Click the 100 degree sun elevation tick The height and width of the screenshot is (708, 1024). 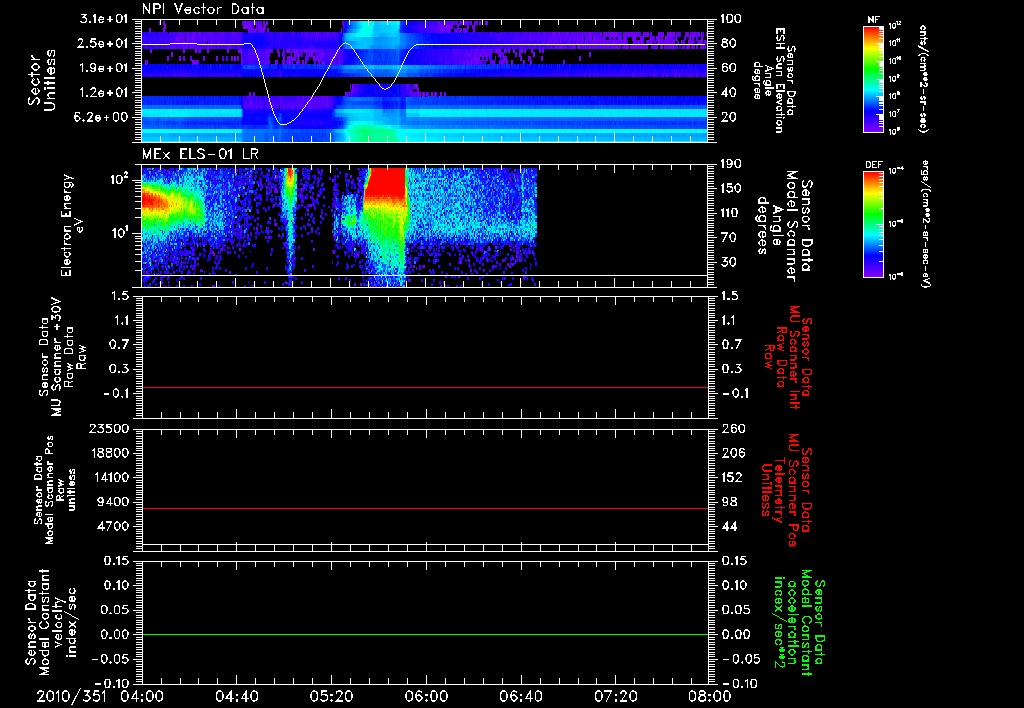[732, 19]
